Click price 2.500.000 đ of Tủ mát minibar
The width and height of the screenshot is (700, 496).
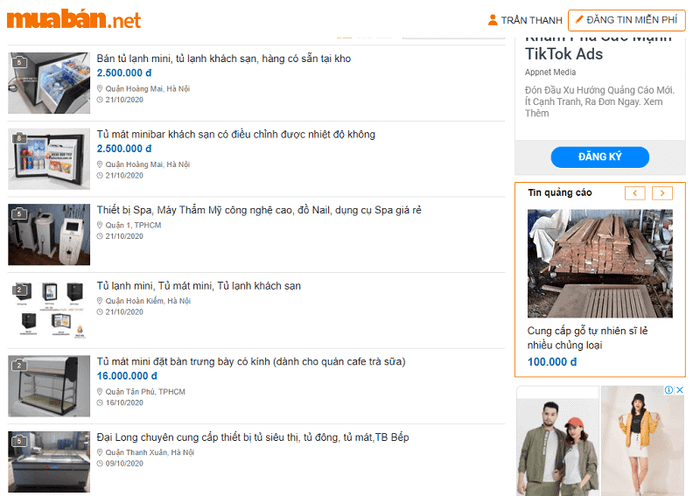coord(124,149)
